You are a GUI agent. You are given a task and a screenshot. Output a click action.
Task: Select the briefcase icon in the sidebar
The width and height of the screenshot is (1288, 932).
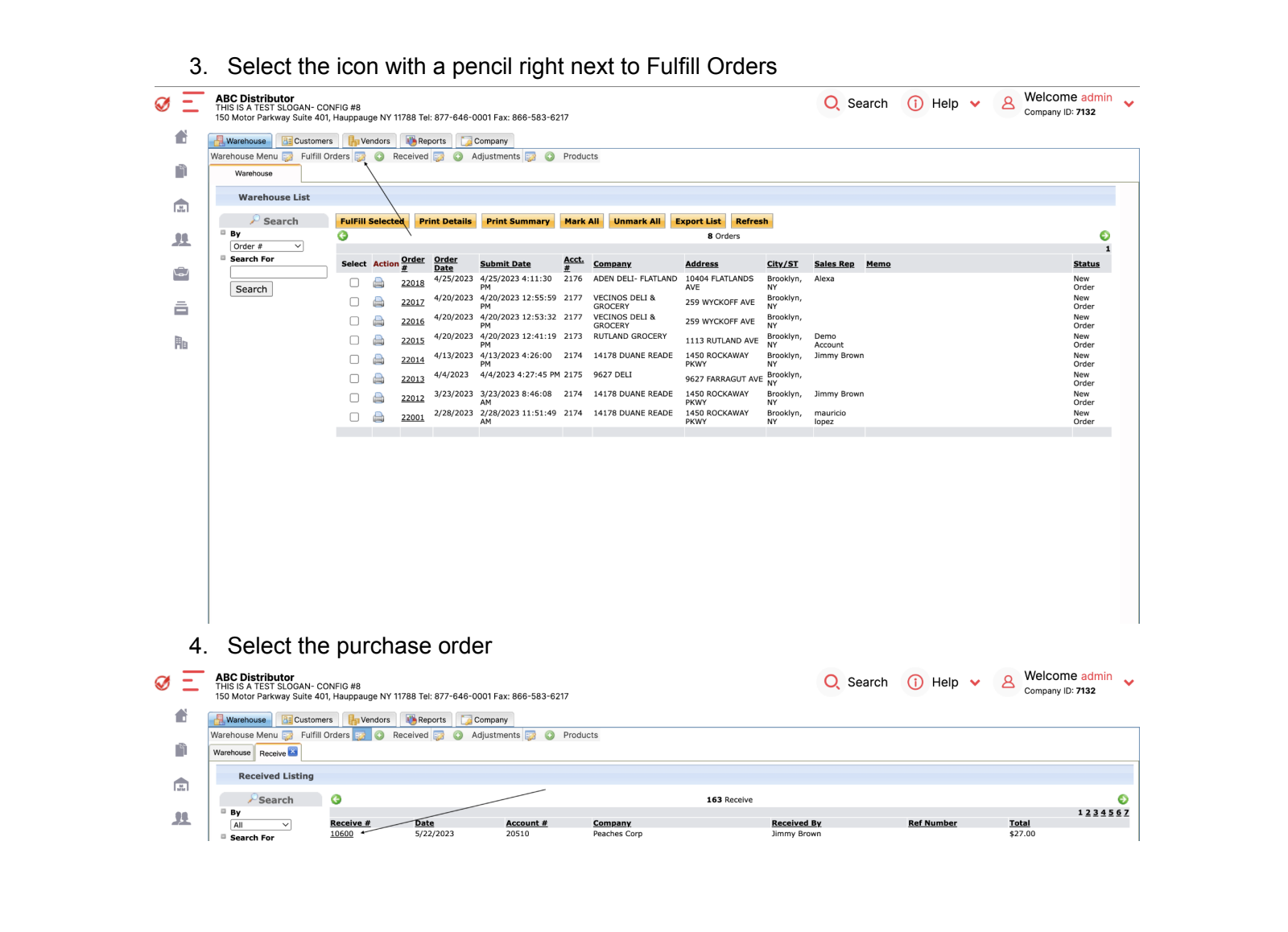pyautogui.click(x=181, y=273)
